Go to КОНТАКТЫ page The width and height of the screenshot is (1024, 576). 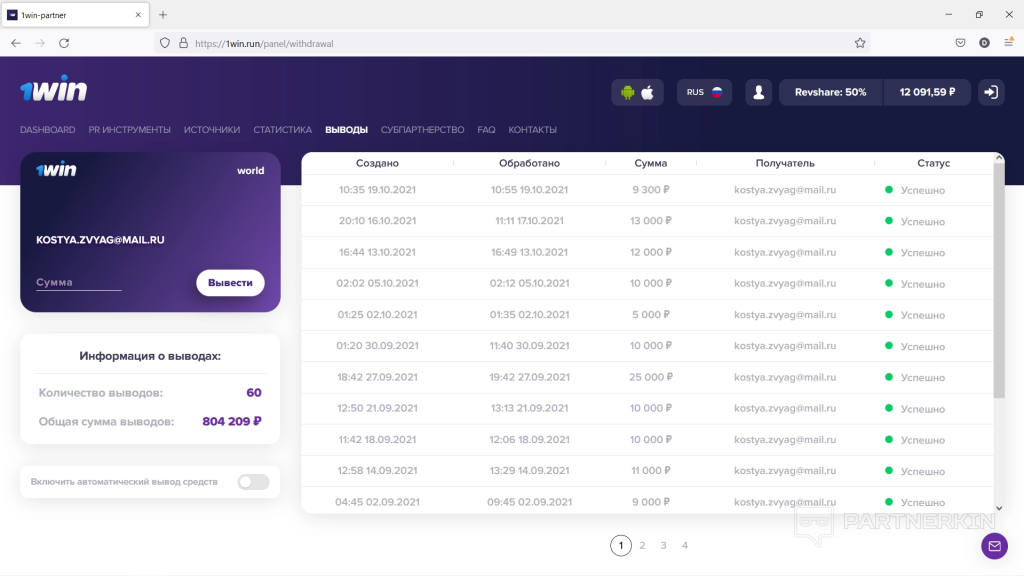(x=532, y=130)
